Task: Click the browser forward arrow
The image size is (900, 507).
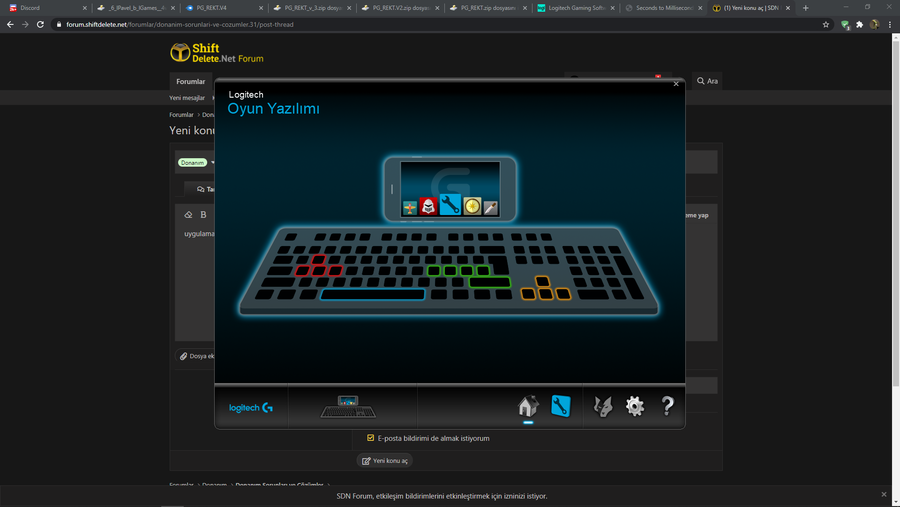Action: pyautogui.click(x=25, y=25)
